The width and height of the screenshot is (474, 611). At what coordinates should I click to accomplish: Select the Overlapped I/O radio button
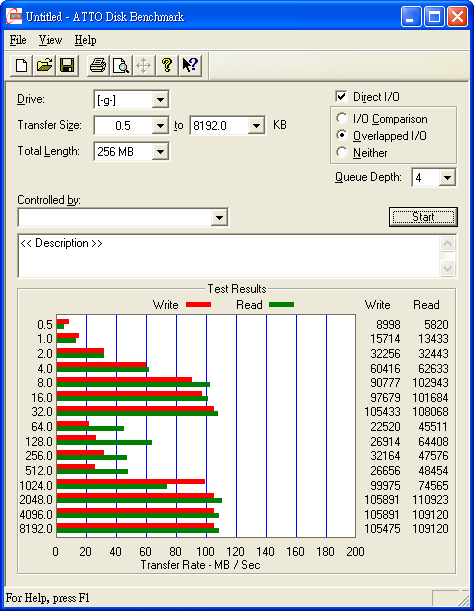pos(341,135)
